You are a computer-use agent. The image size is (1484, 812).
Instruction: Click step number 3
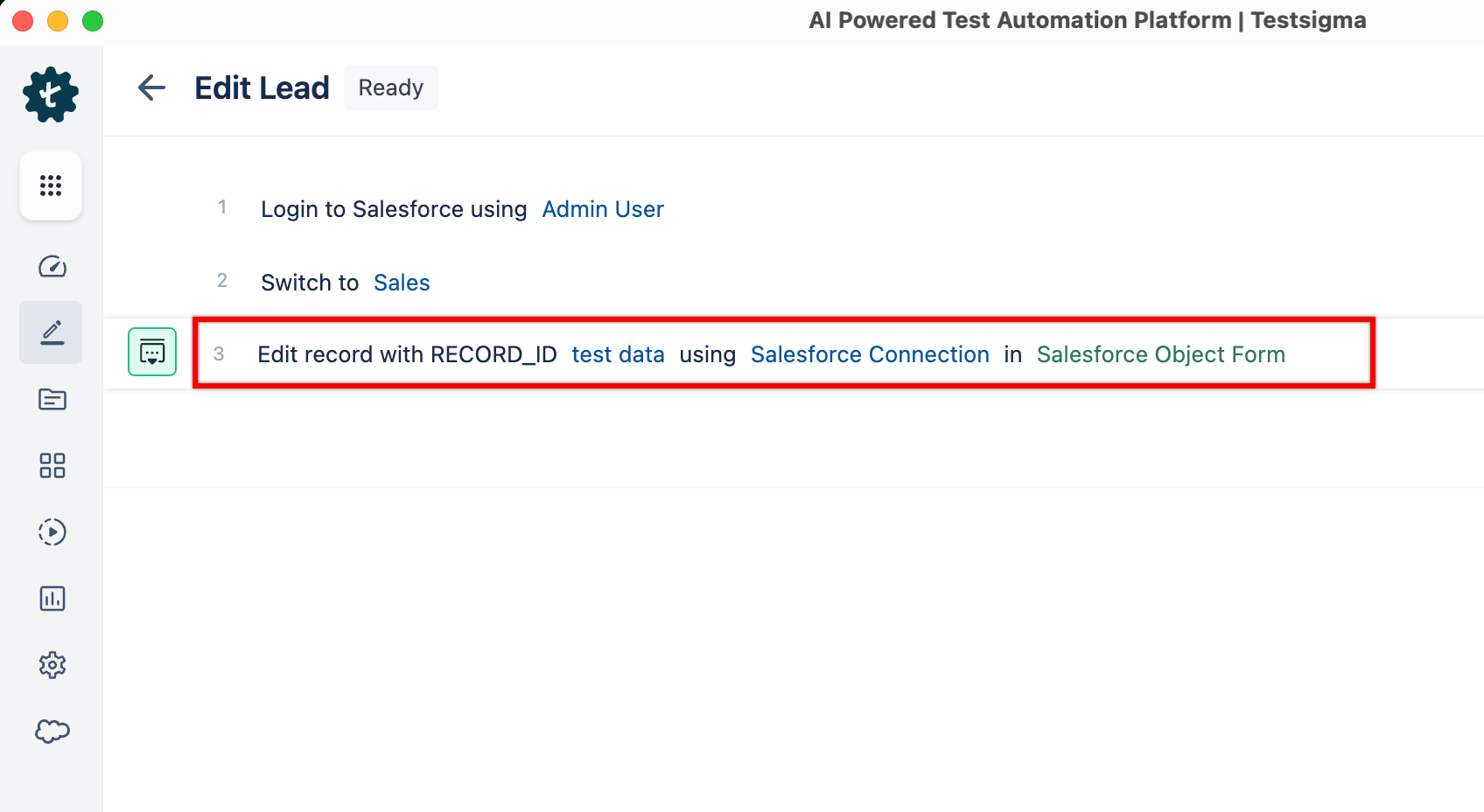[219, 354]
